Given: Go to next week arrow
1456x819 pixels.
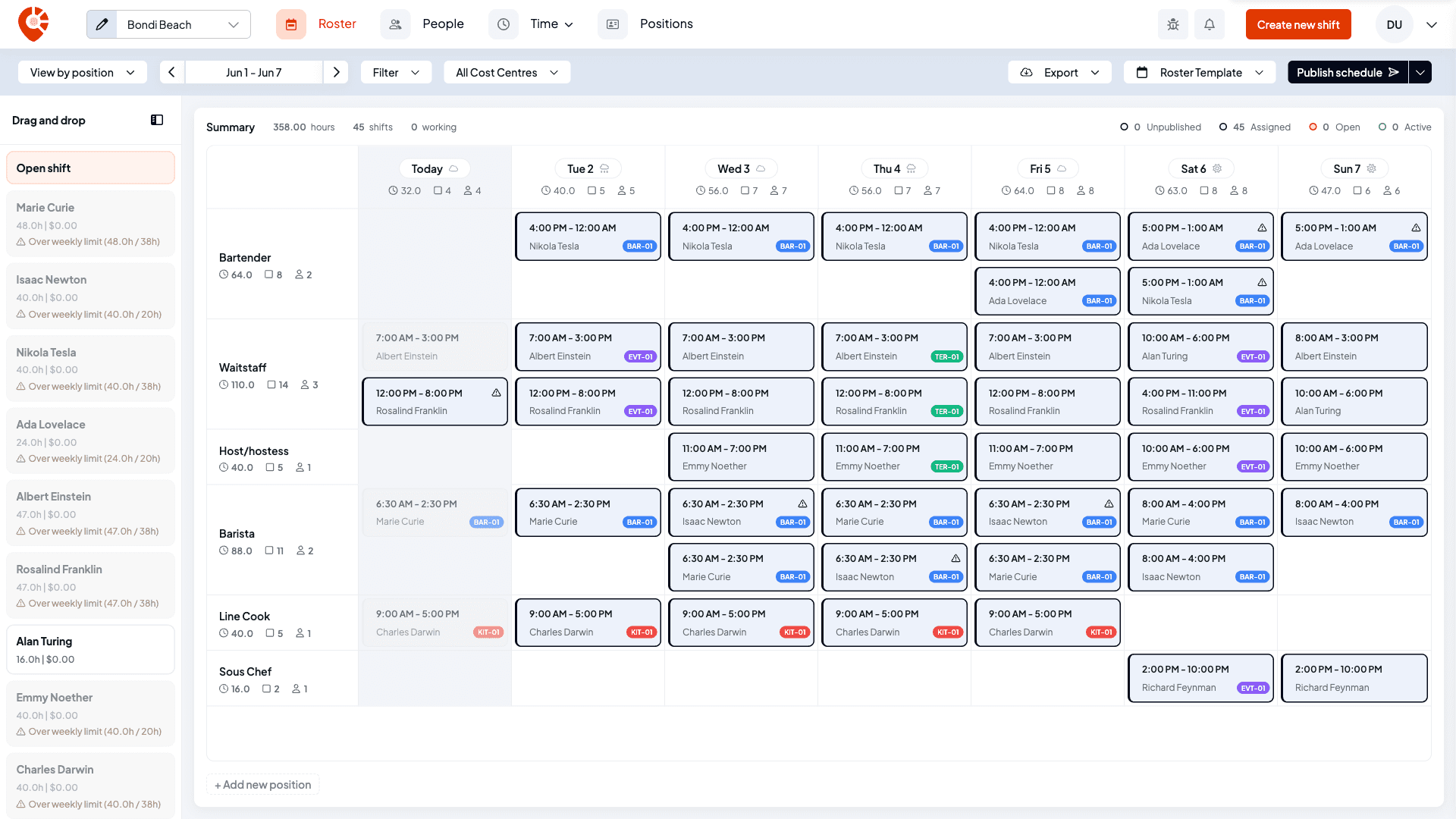Looking at the screenshot, I should click(x=336, y=72).
